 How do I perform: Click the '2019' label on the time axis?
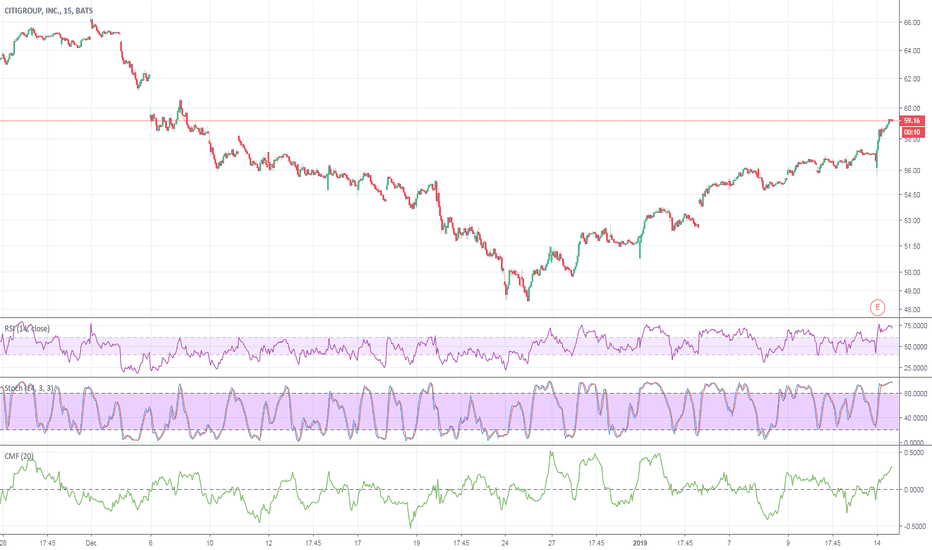(640, 543)
